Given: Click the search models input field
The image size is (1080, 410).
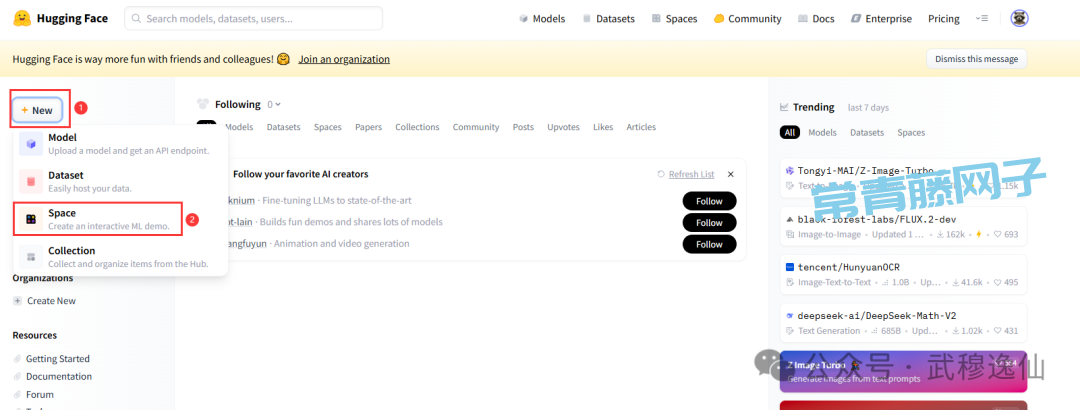Looking at the screenshot, I should coord(253,18).
